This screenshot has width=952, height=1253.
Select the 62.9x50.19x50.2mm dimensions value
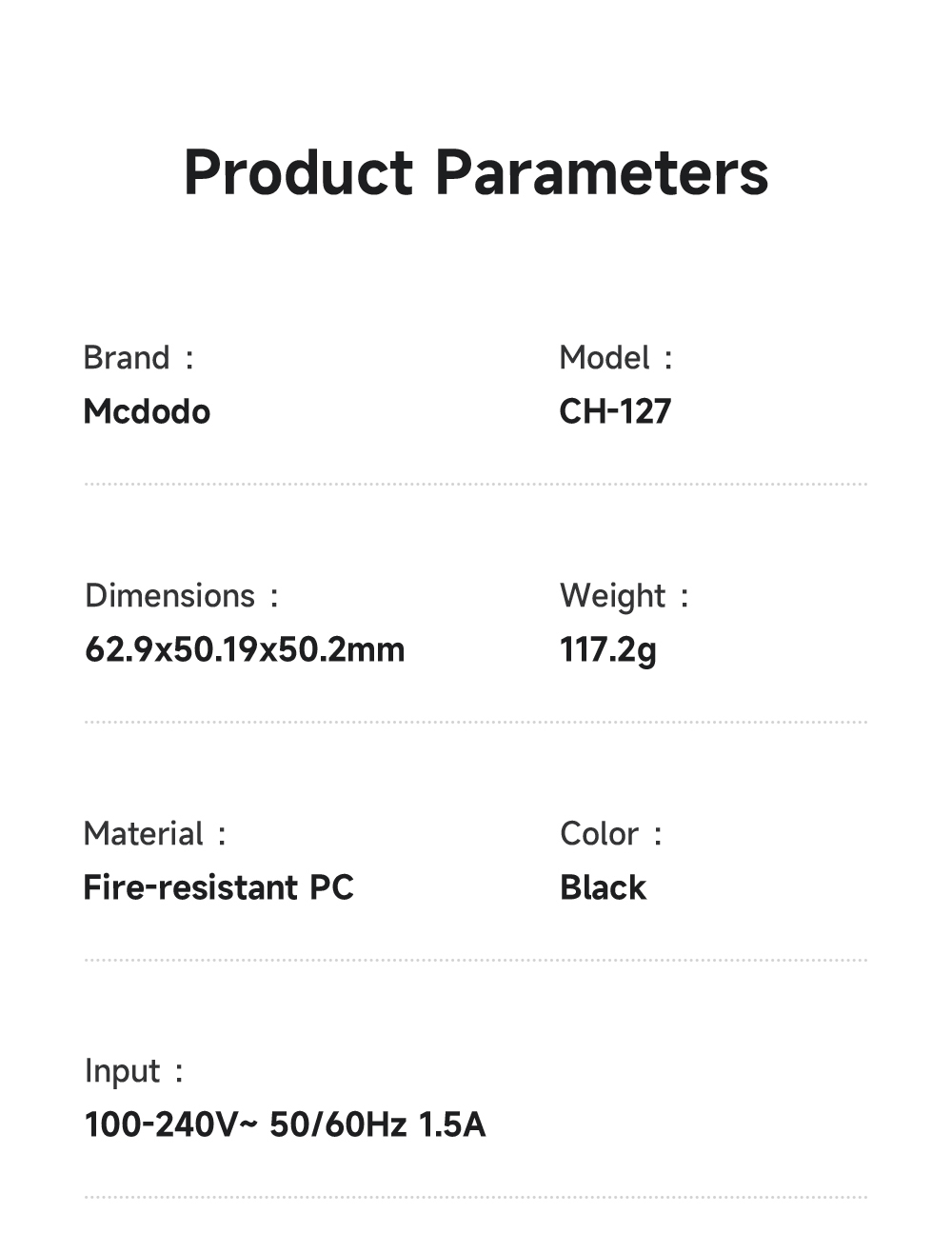[x=245, y=649]
